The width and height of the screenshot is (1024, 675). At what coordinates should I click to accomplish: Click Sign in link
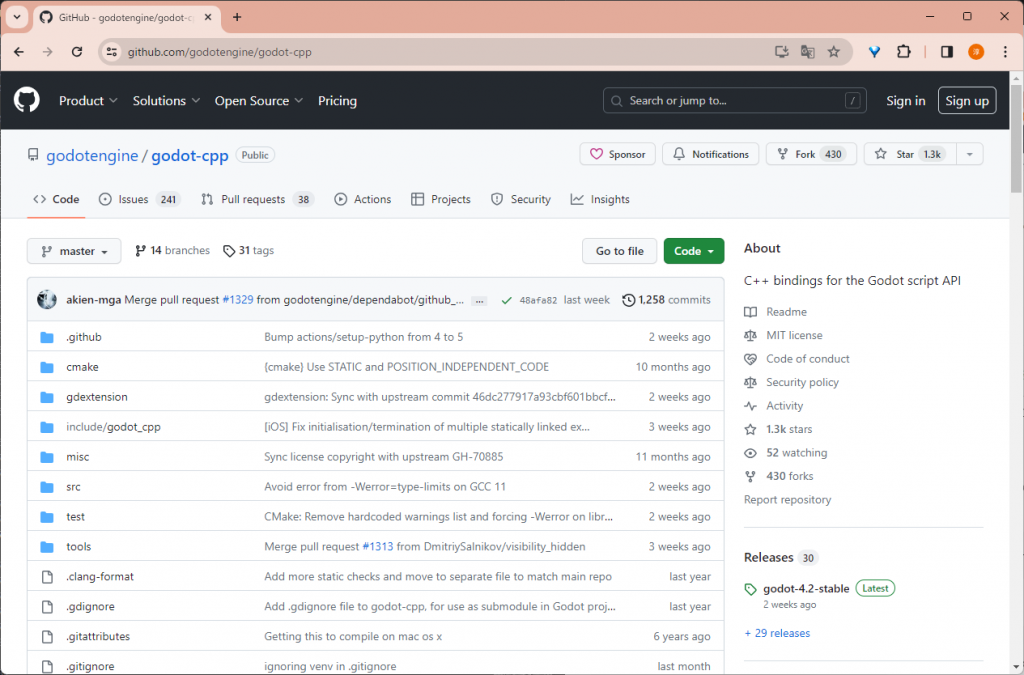[x=905, y=101]
